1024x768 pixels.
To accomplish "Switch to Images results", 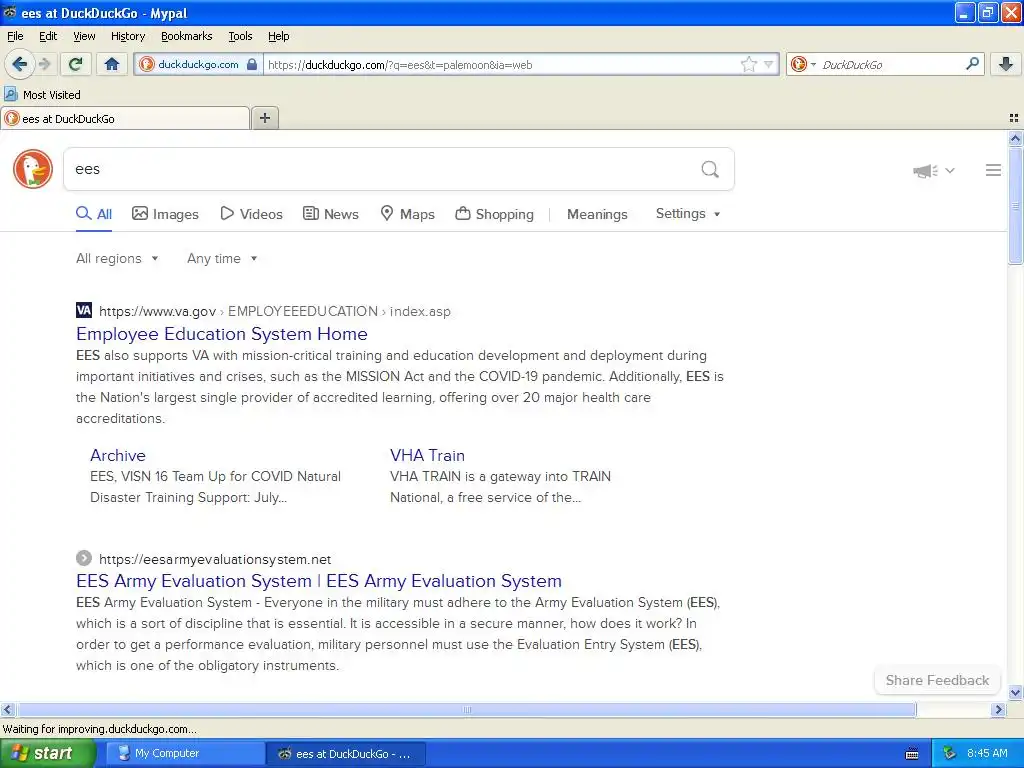I will (165, 214).
